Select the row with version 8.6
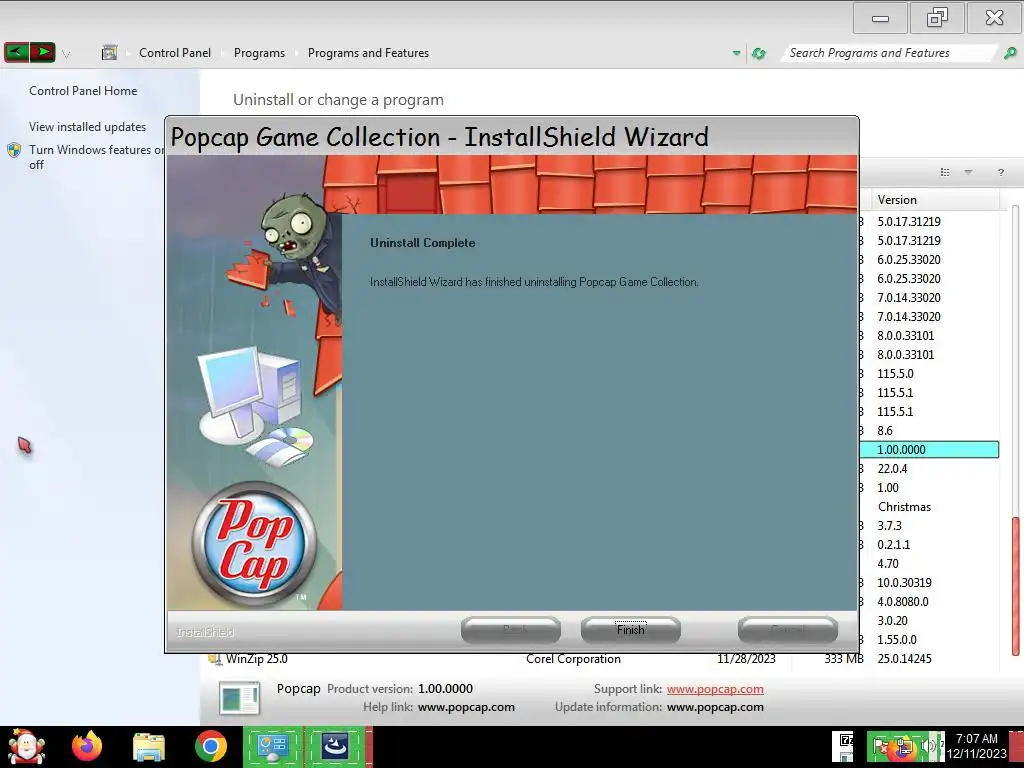 [929, 430]
